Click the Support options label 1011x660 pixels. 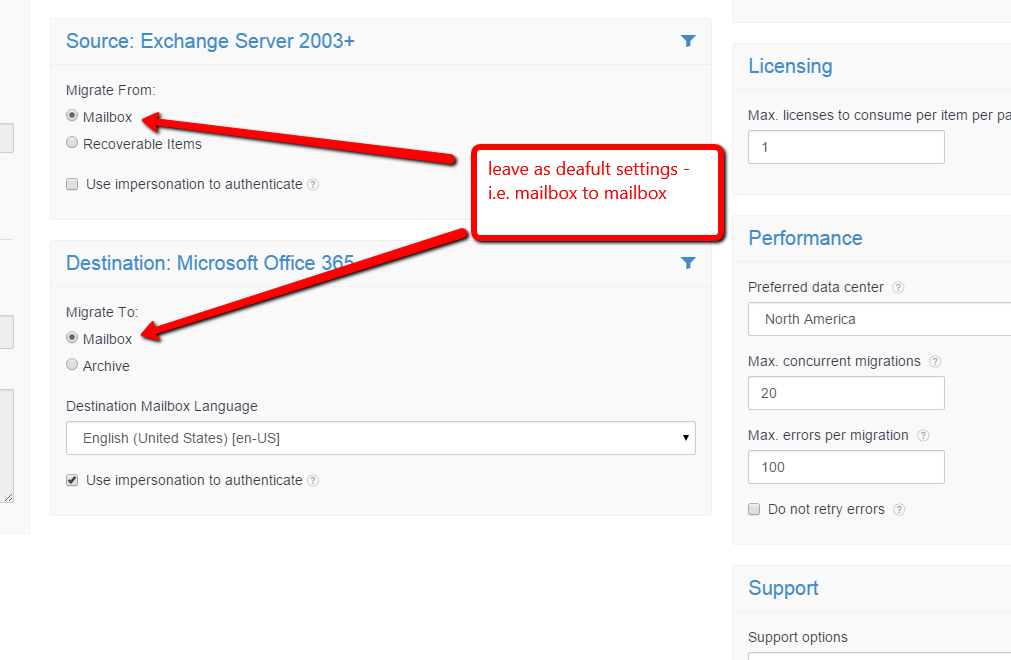798,637
